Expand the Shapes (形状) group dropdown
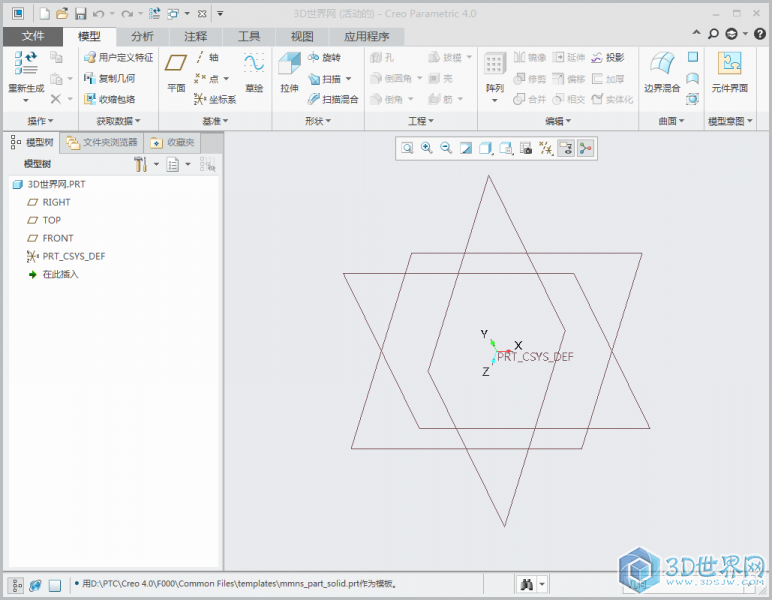This screenshot has height=600, width=772. tap(318, 121)
